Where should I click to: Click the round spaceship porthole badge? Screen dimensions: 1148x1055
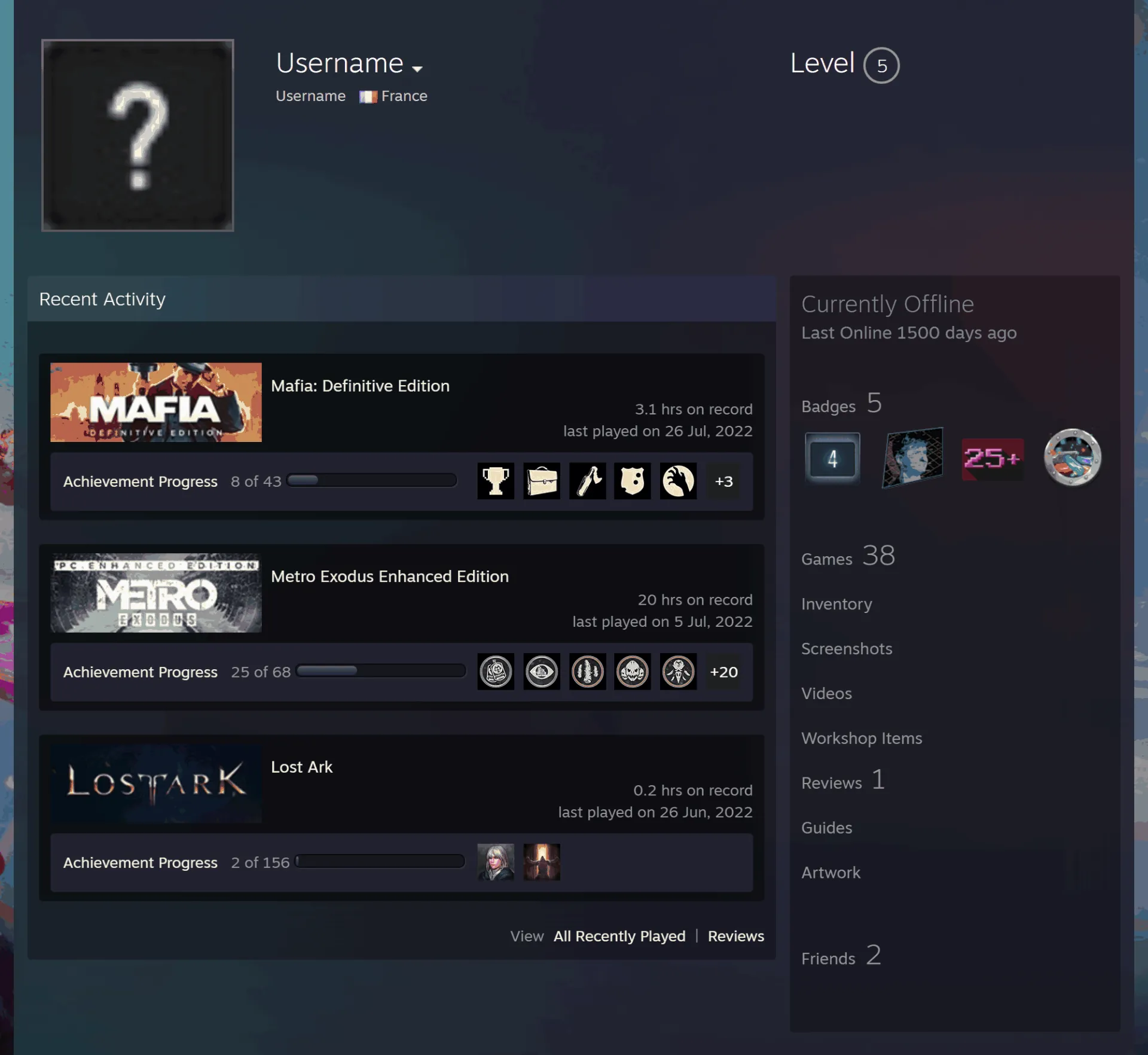pyautogui.click(x=1072, y=458)
